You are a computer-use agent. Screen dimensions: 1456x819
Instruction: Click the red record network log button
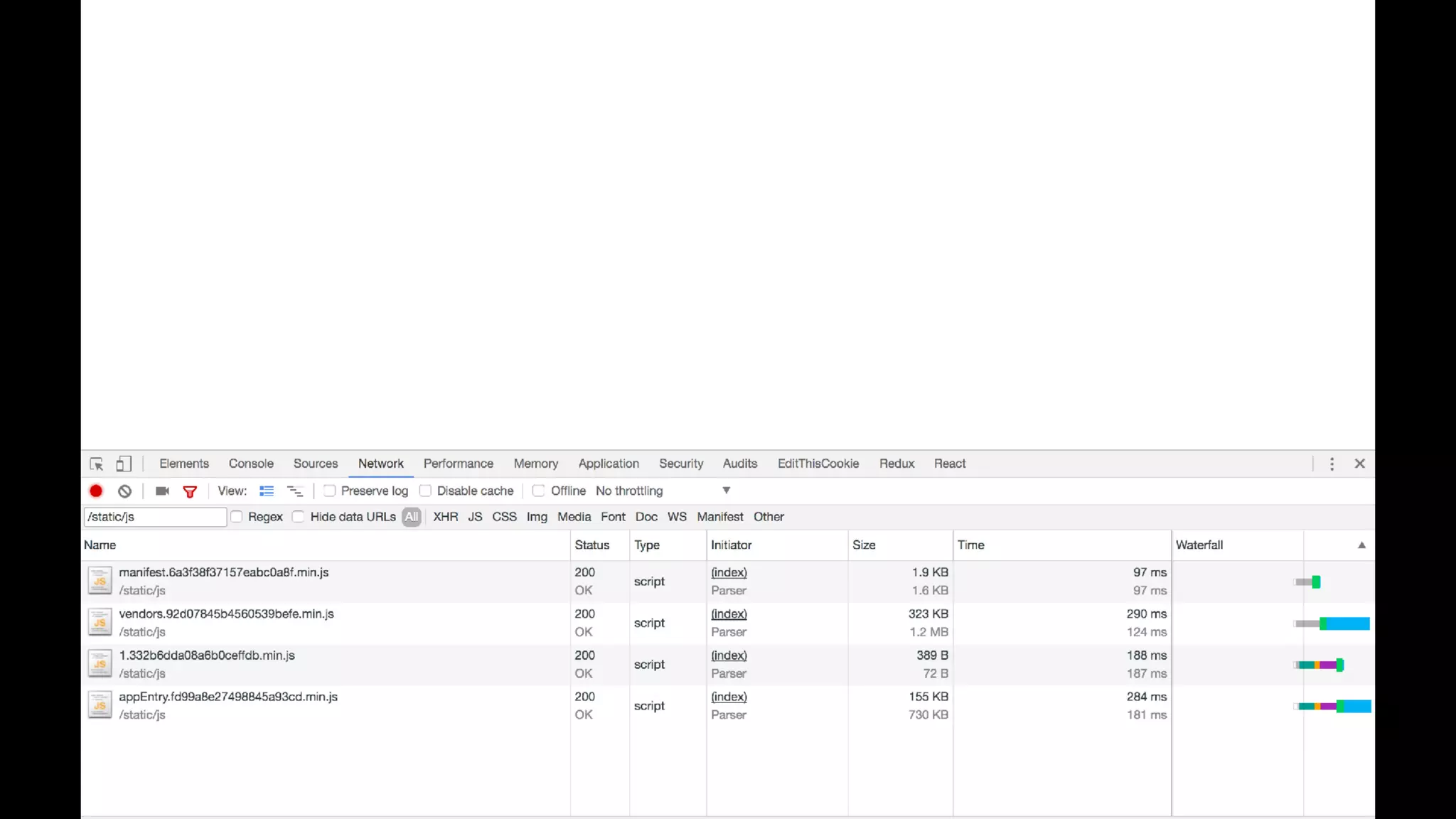click(96, 491)
